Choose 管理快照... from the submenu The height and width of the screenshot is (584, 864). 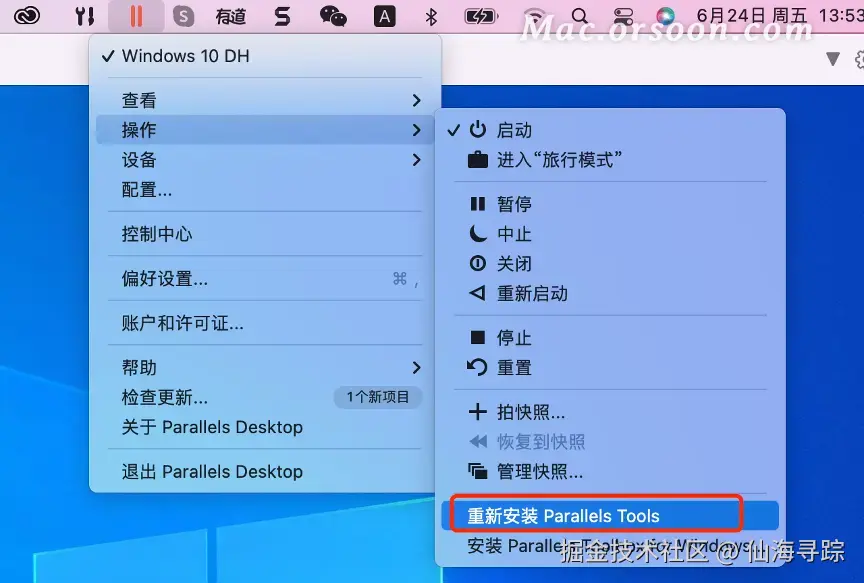click(x=610, y=472)
